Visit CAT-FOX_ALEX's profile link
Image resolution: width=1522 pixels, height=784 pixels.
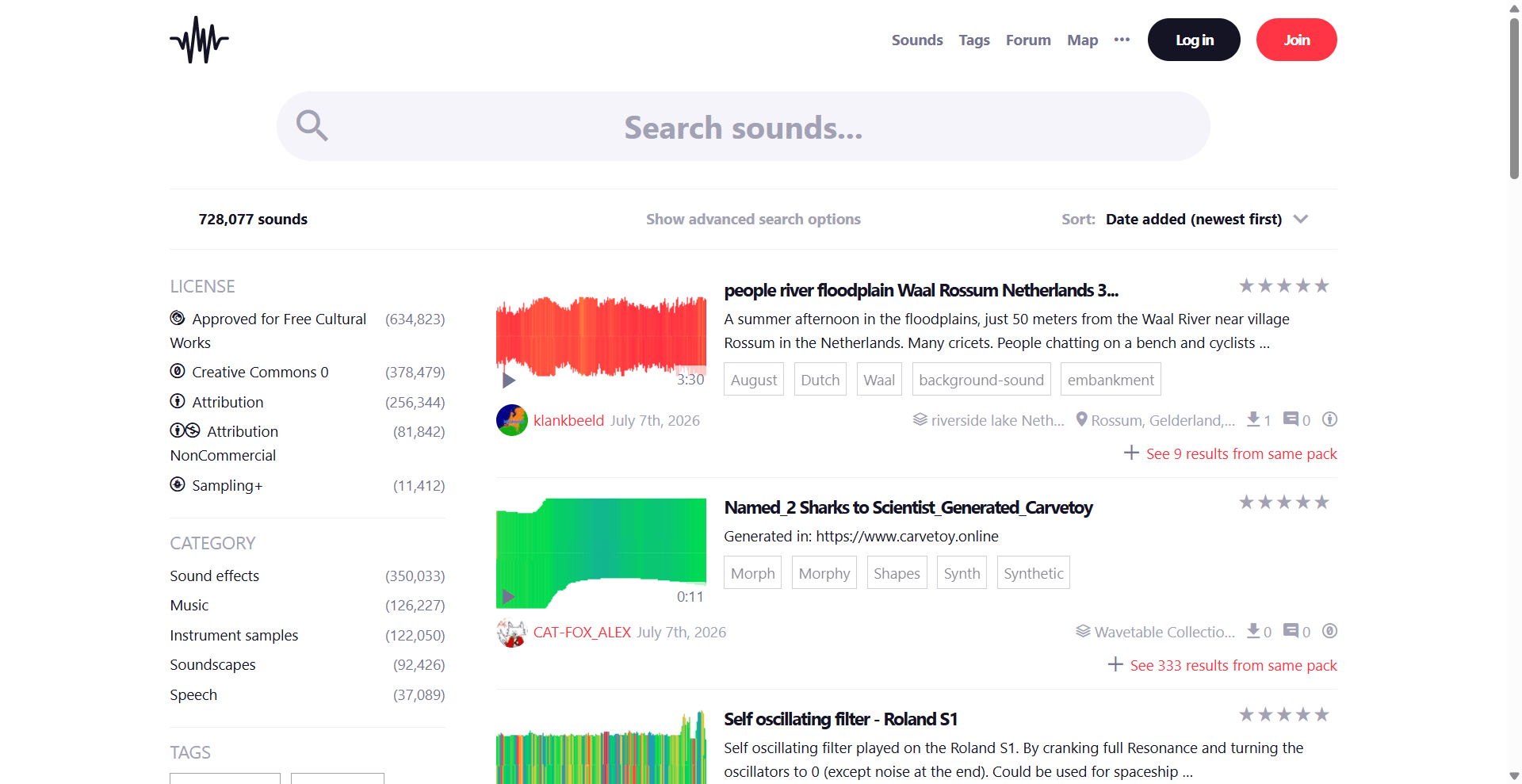(x=582, y=632)
